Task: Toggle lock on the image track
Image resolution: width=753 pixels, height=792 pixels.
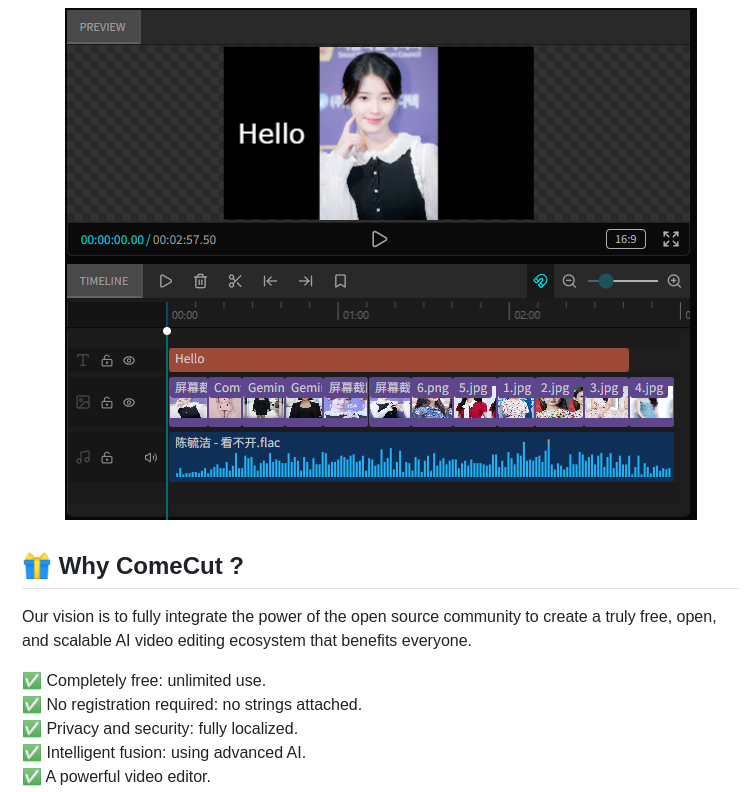Action: coord(107,402)
